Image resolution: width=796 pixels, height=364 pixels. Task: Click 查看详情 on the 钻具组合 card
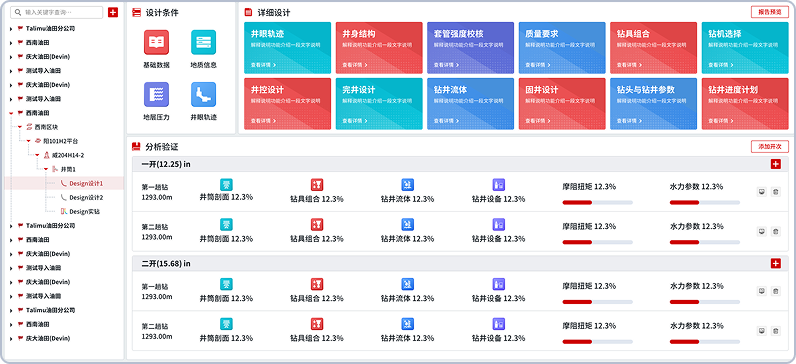[x=629, y=65]
